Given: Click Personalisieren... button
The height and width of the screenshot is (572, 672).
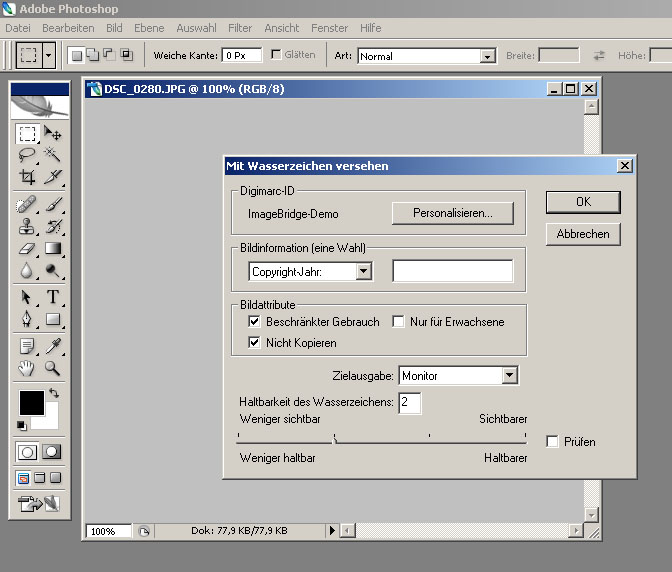Looking at the screenshot, I should pos(453,213).
